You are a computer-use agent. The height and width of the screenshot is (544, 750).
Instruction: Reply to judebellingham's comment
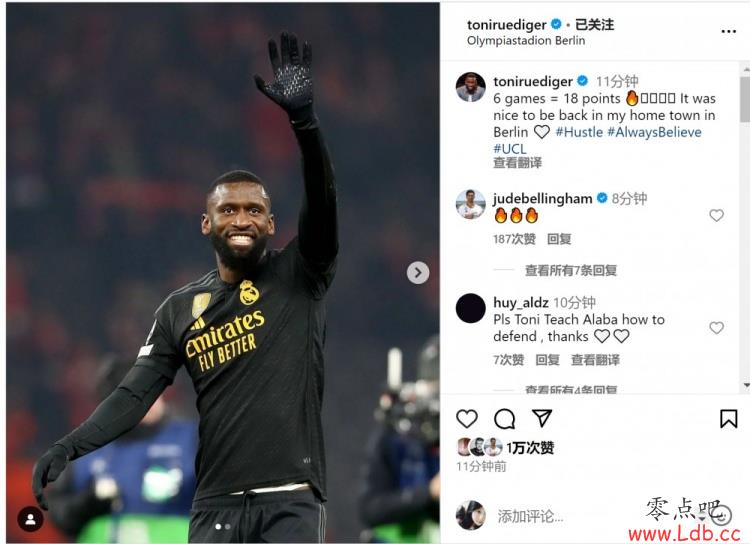[x=559, y=239]
